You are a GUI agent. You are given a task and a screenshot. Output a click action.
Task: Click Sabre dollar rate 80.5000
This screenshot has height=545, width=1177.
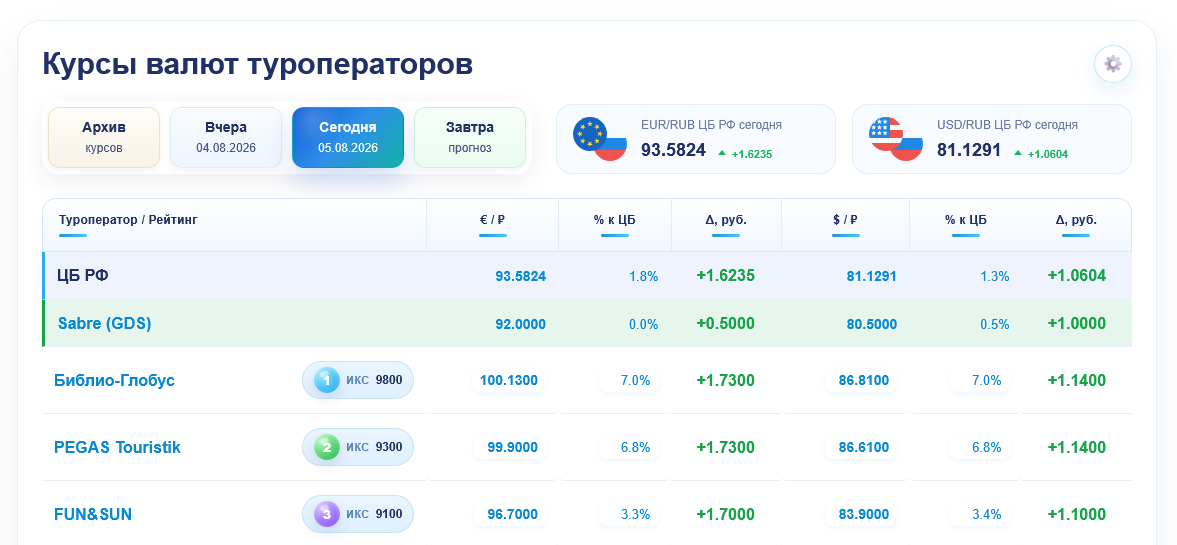(871, 324)
